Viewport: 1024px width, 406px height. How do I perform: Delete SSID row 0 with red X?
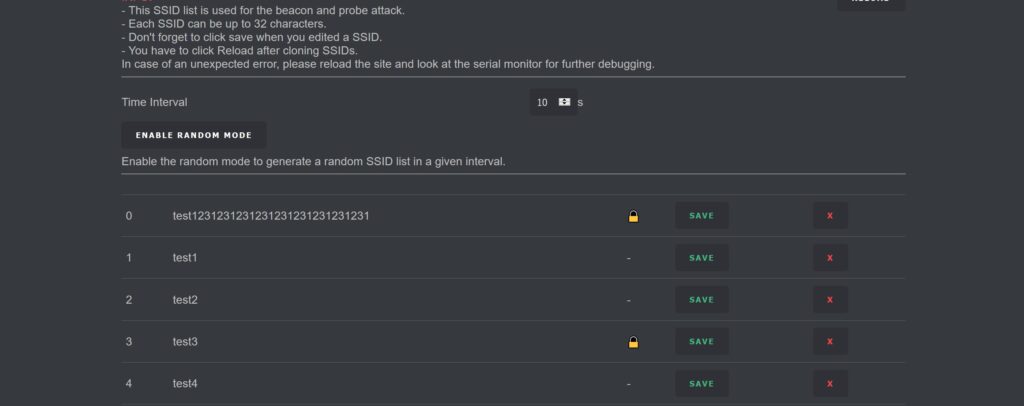830,216
